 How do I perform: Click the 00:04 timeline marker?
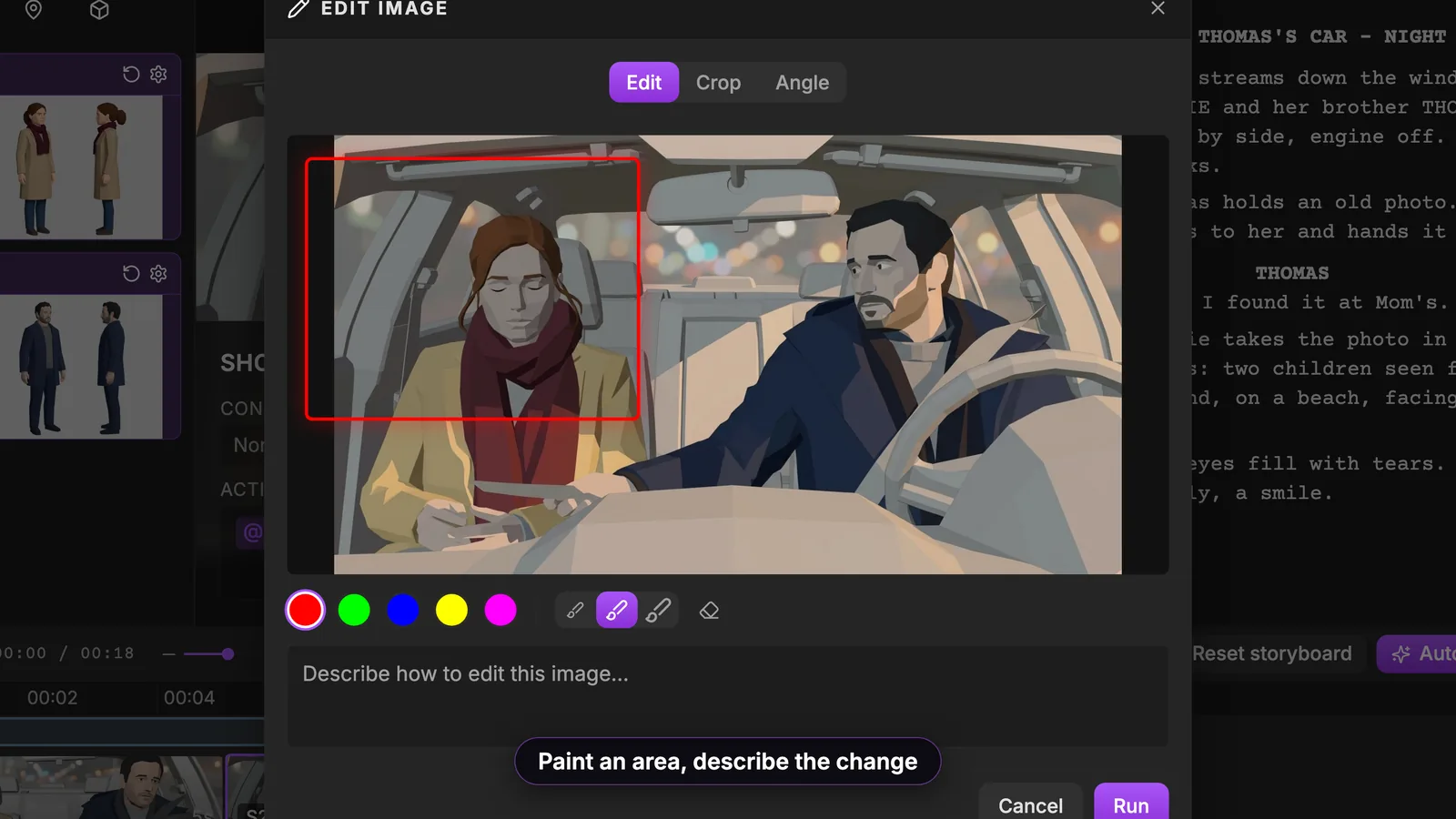[x=189, y=698]
